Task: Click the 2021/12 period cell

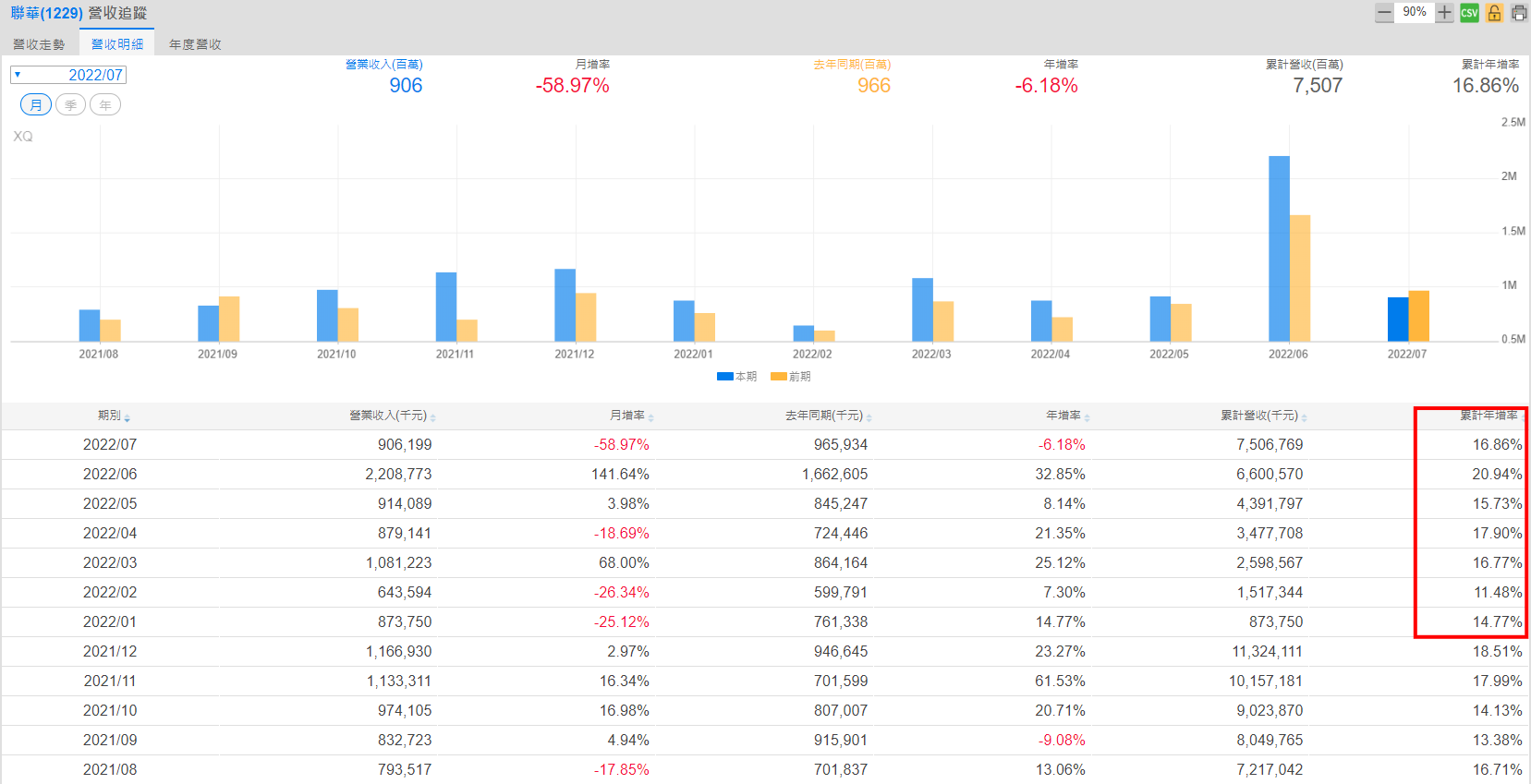Action: point(110,652)
